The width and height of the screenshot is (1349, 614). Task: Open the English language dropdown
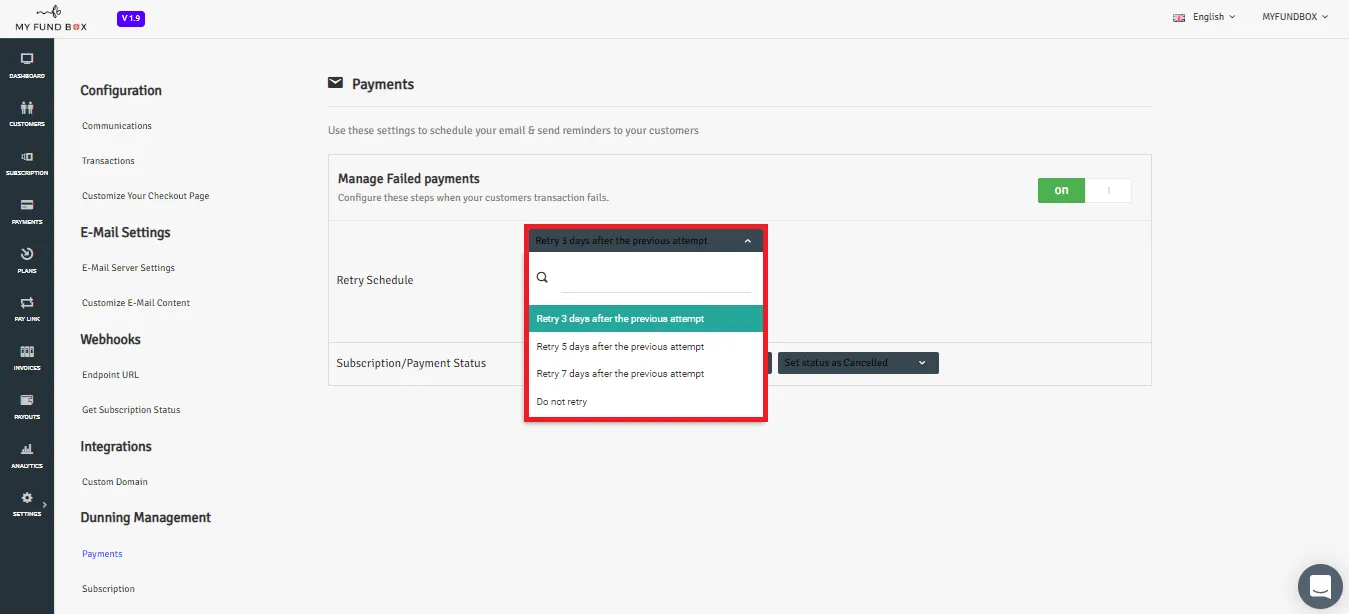(1213, 17)
